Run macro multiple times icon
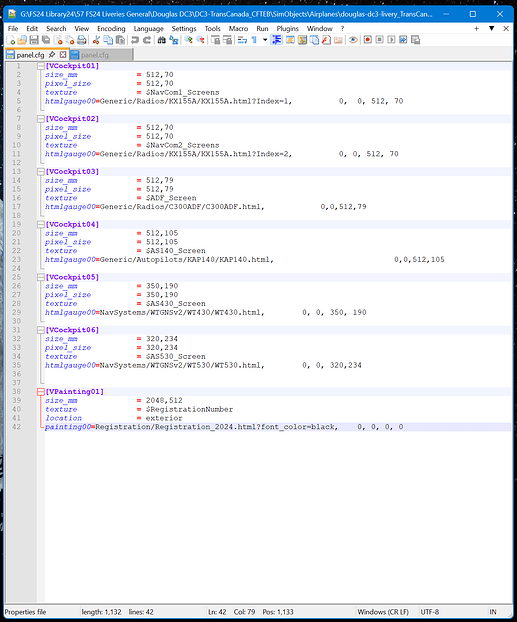517x622 pixels. (x=403, y=40)
